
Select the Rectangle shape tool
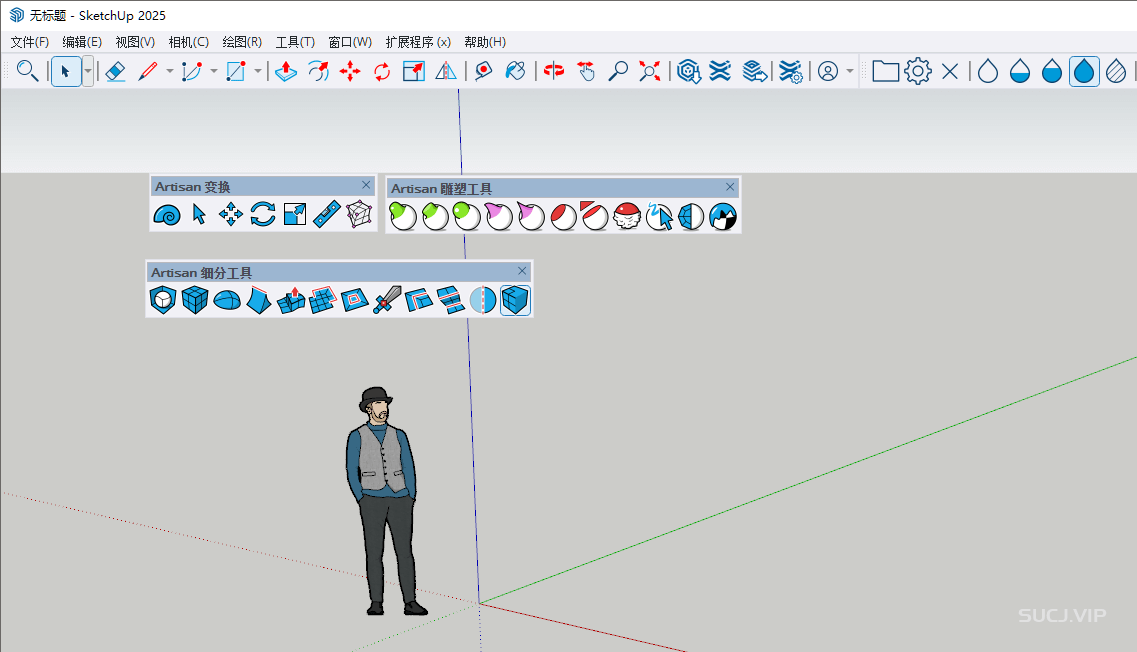click(236, 71)
